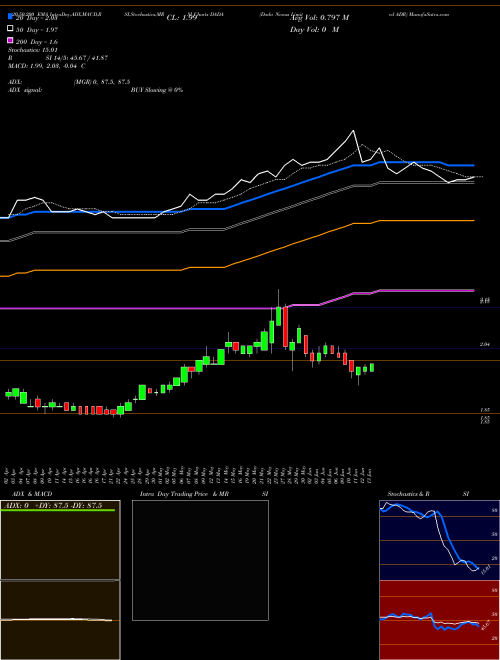
Task: Click the 'Day Vol: 0 M' text
Action: point(314,29)
